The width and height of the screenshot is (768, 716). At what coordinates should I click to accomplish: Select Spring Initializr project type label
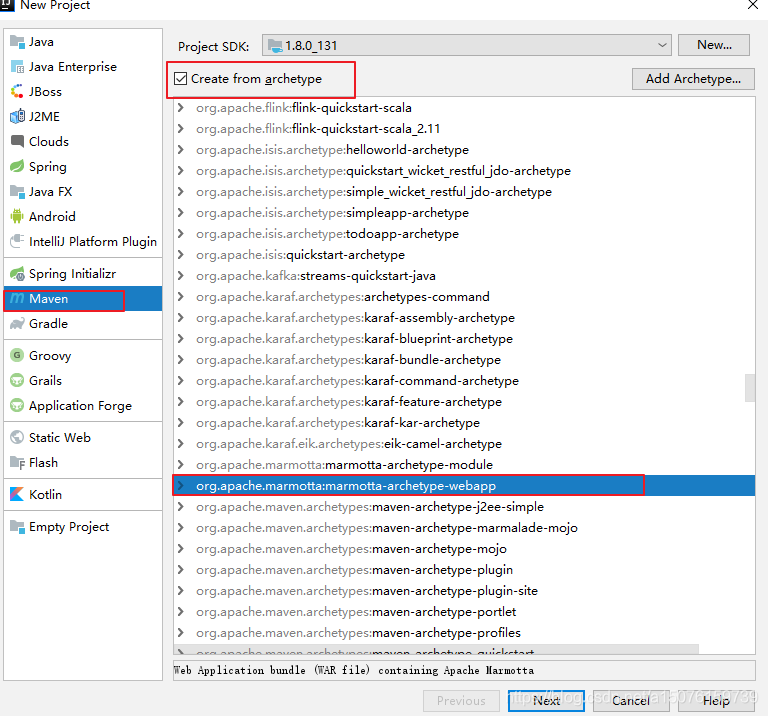[72, 274]
